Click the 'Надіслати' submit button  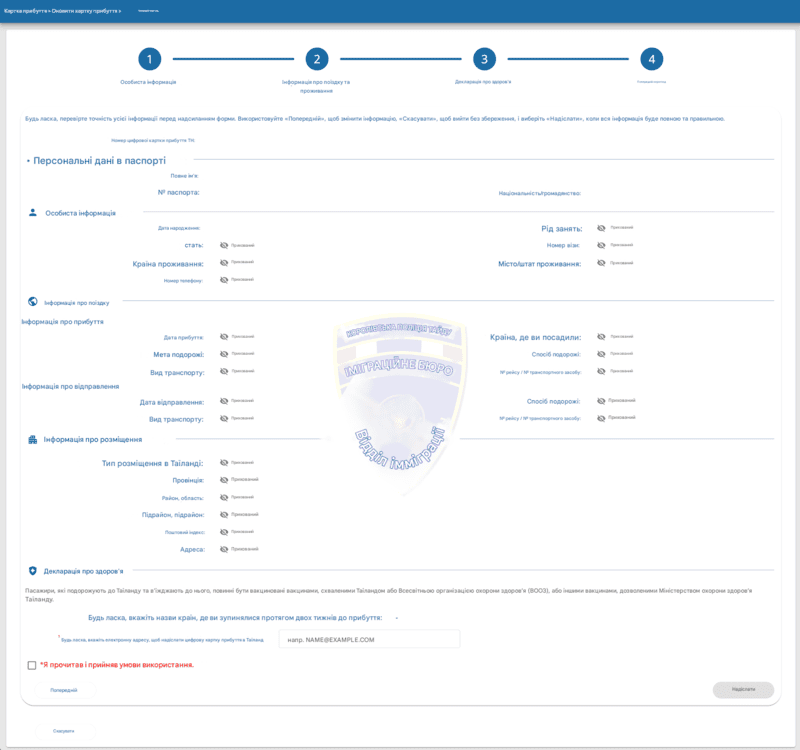743,689
